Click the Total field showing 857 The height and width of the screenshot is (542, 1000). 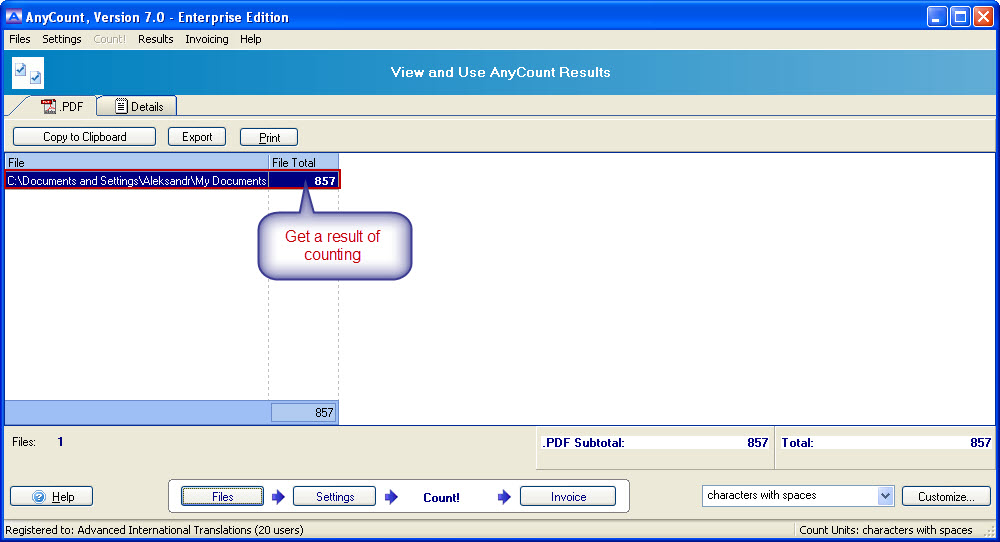point(886,443)
